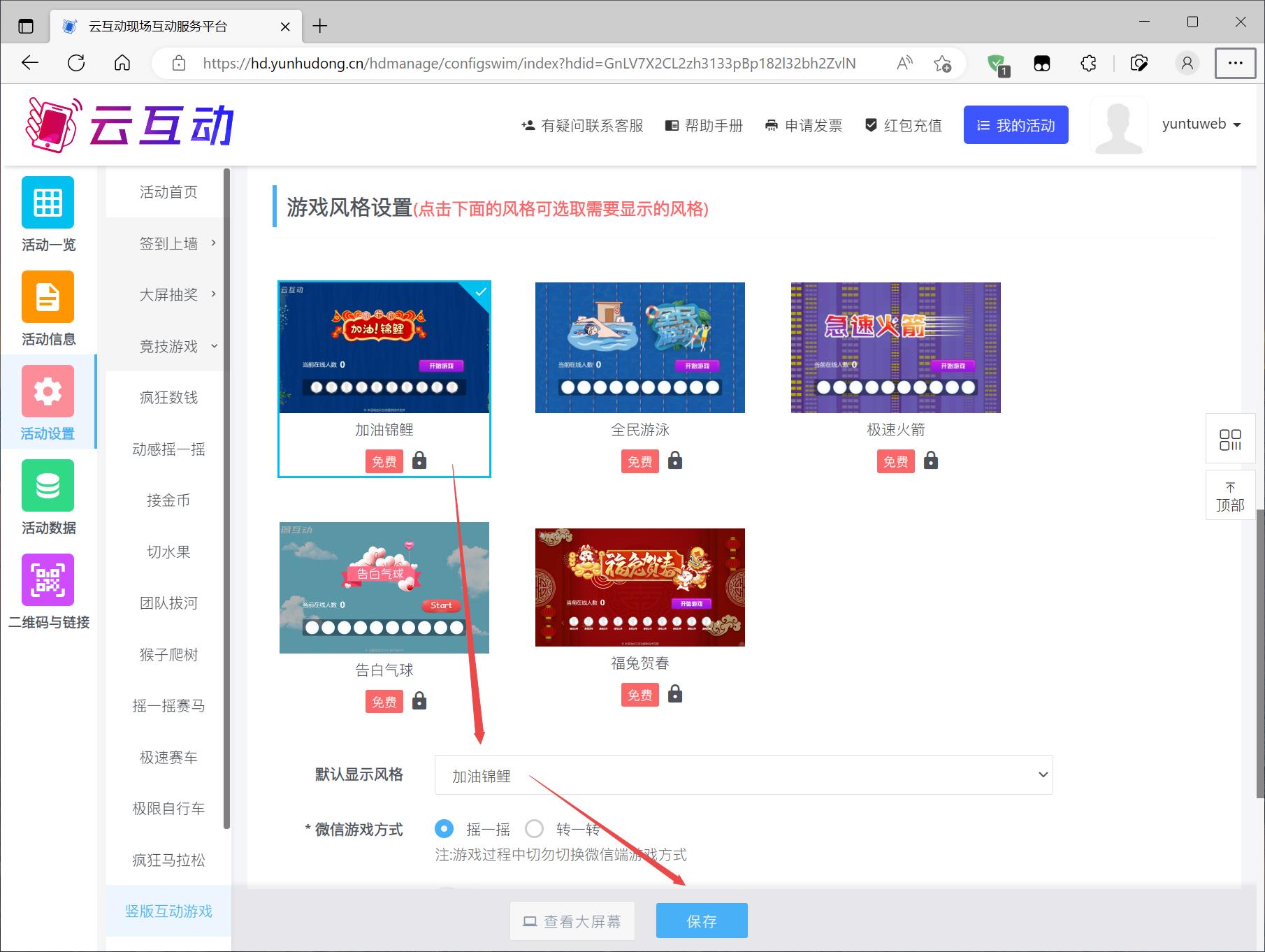Open the read aloud icon
1265x952 pixels.
(904, 64)
